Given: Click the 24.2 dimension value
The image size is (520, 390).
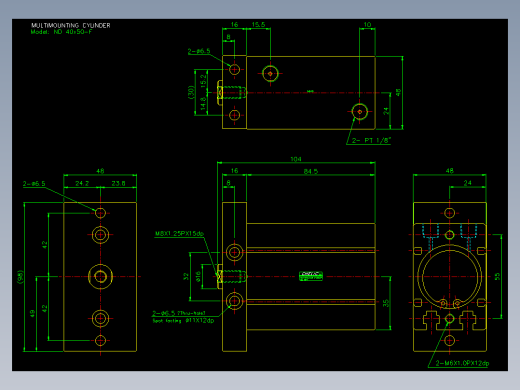Looking at the screenshot, I should coord(82,183).
